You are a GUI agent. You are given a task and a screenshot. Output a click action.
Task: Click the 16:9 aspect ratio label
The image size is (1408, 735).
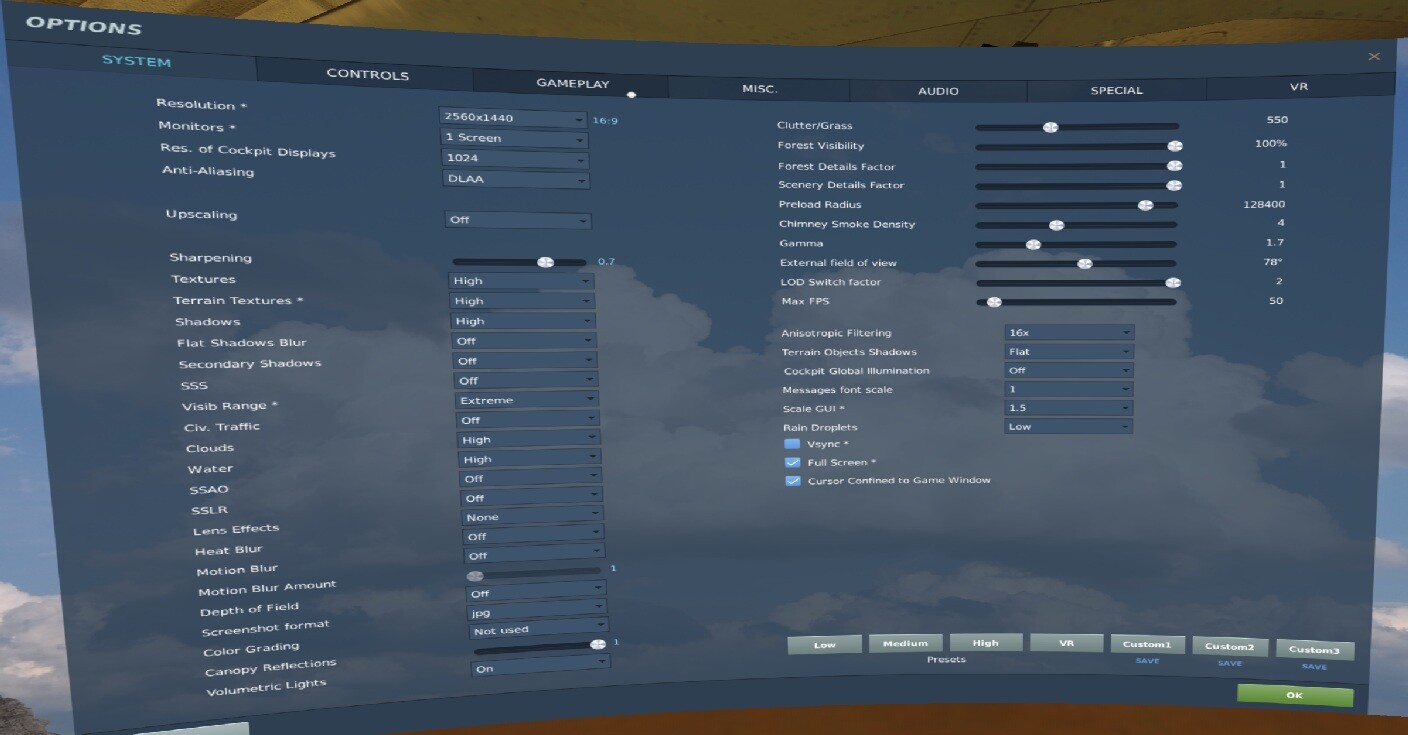click(x=605, y=121)
